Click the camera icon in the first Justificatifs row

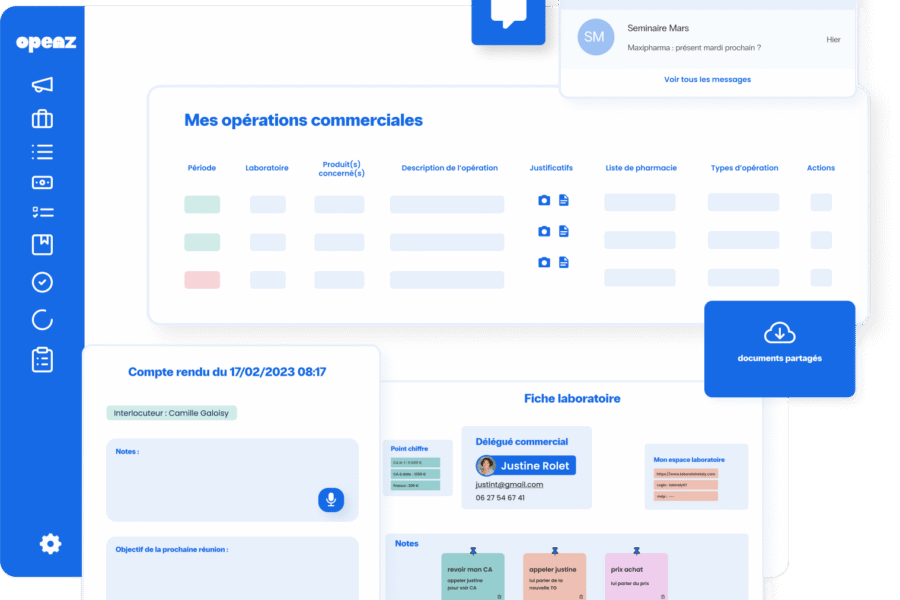point(544,200)
